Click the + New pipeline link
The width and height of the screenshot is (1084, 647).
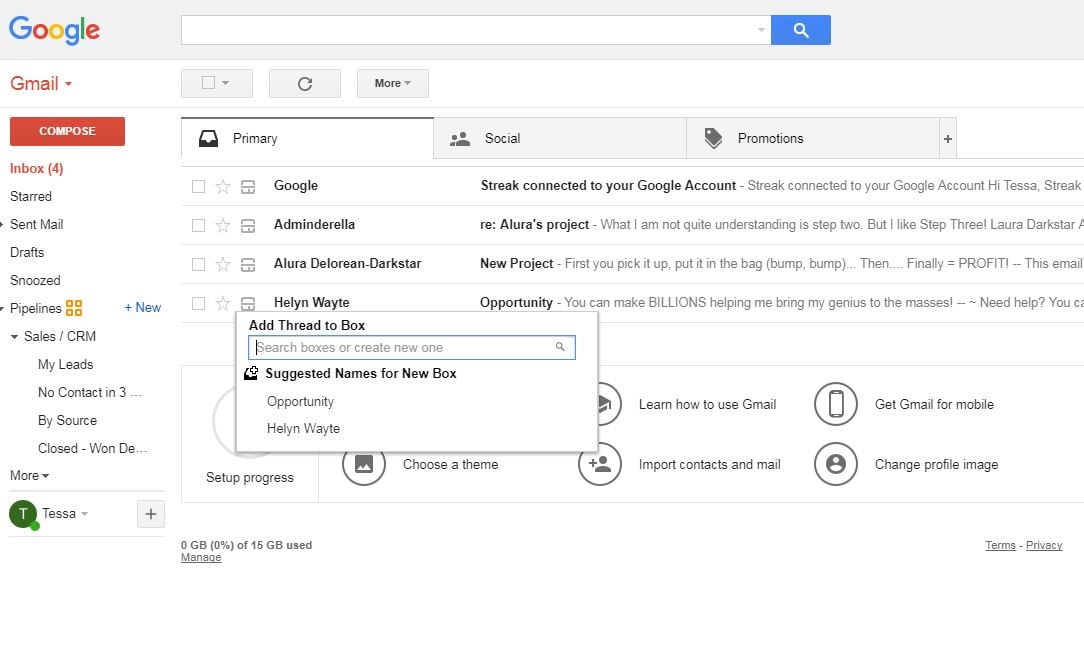pos(142,308)
